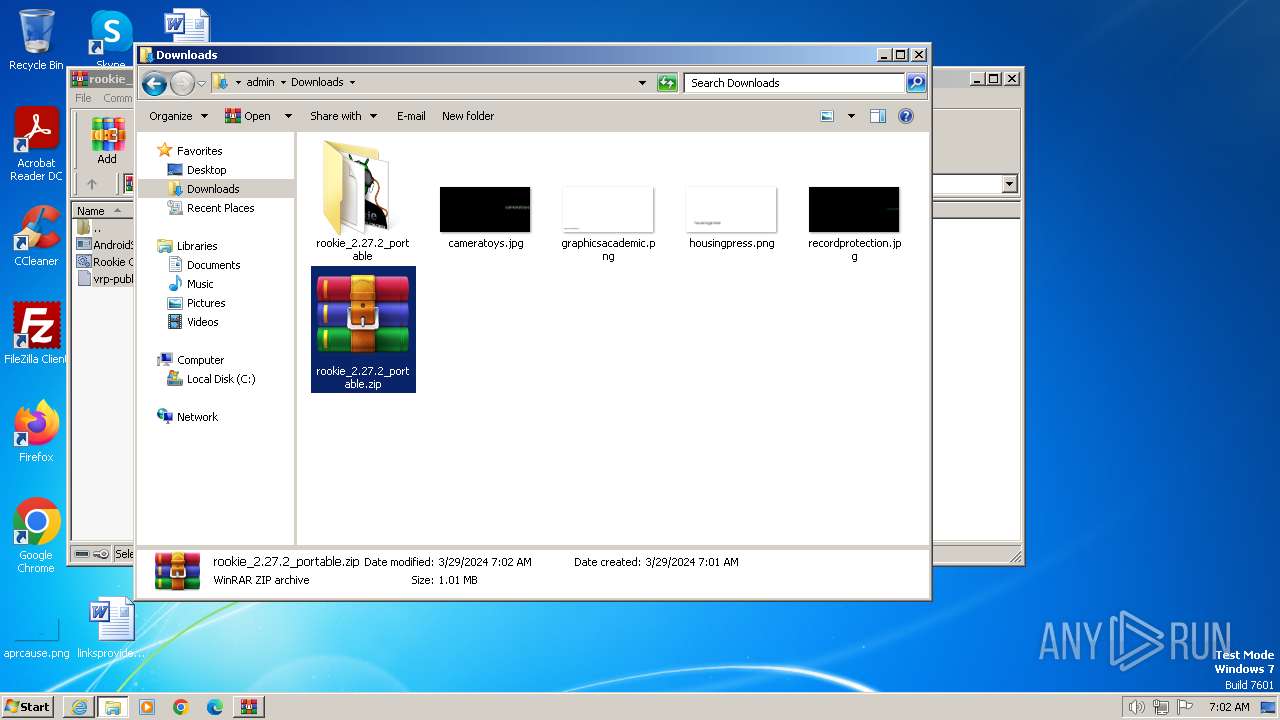
Task: Select aprcause.png on the desktop
Action: click(x=36, y=636)
